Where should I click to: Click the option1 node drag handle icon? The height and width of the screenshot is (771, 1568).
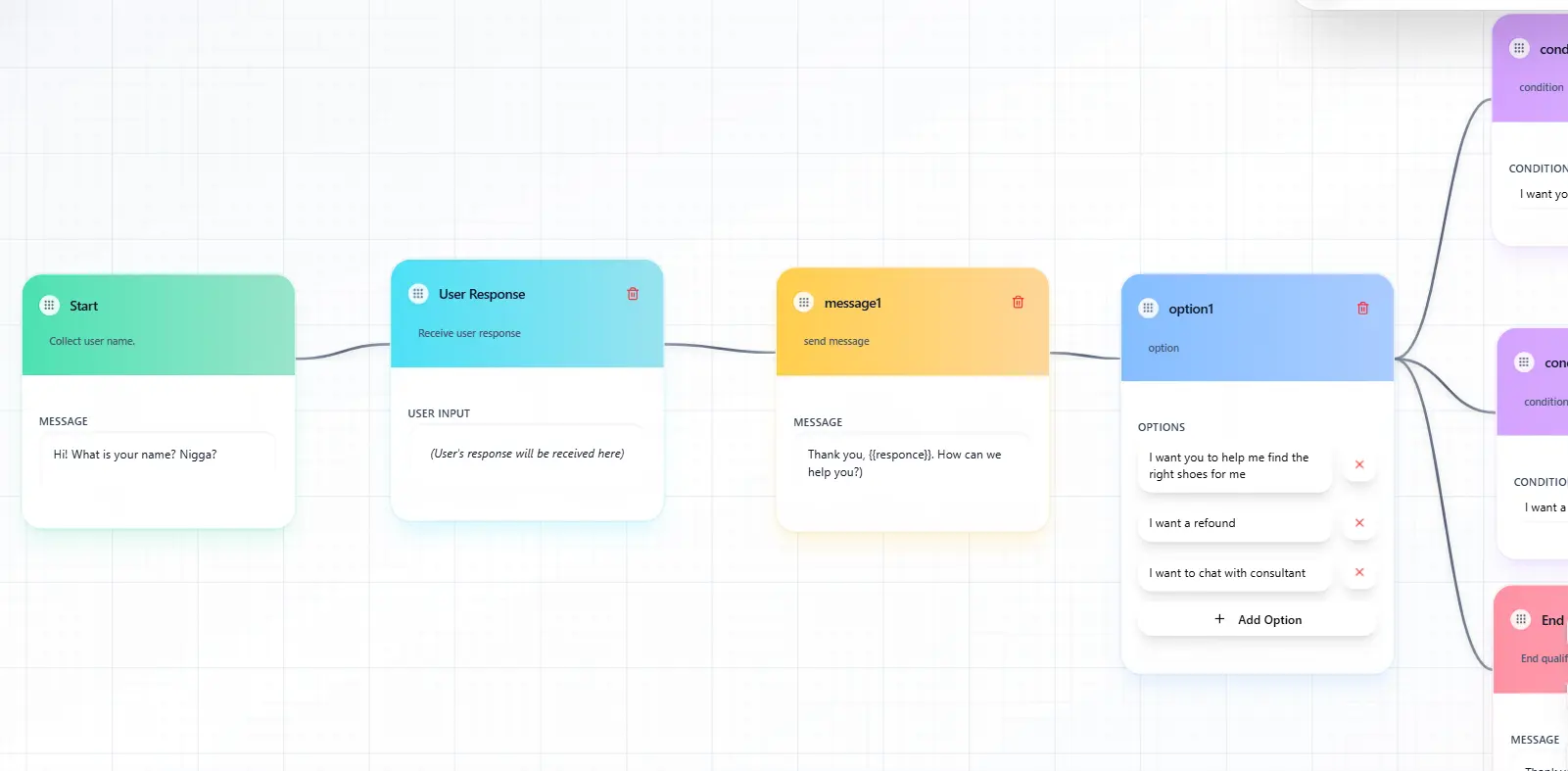tap(1148, 308)
